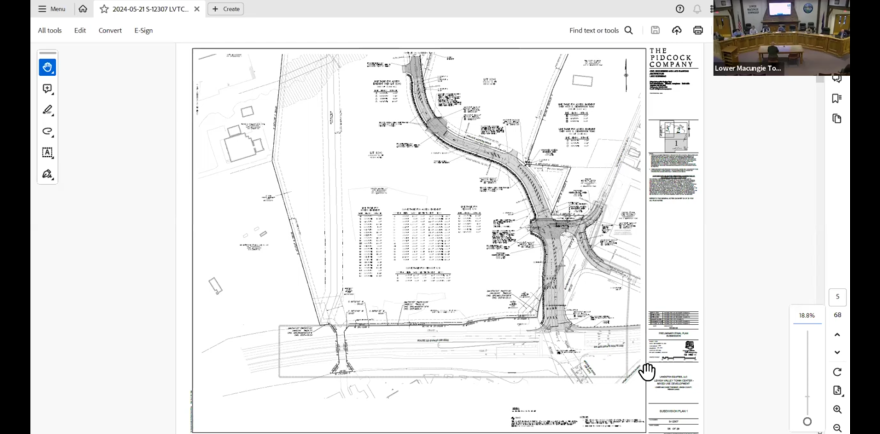Star the current document tab
Screen dimensions: 880x434
(x=104, y=9)
